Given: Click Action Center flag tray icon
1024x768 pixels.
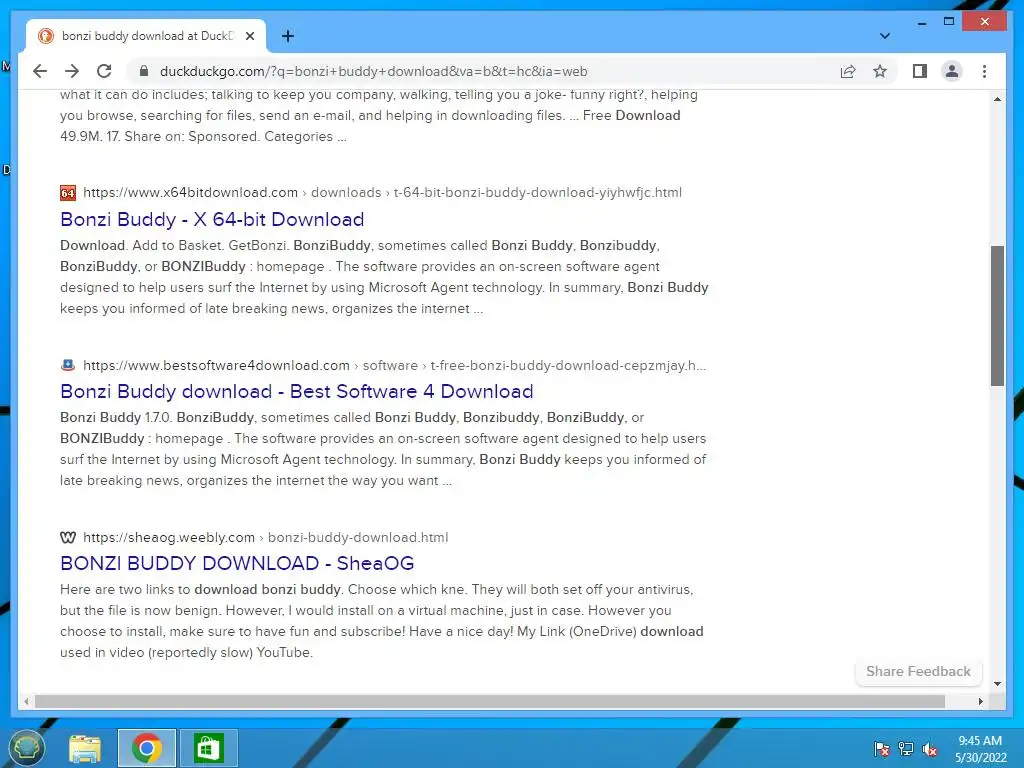Looking at the screenshot, I should click(x=881, y=749).
